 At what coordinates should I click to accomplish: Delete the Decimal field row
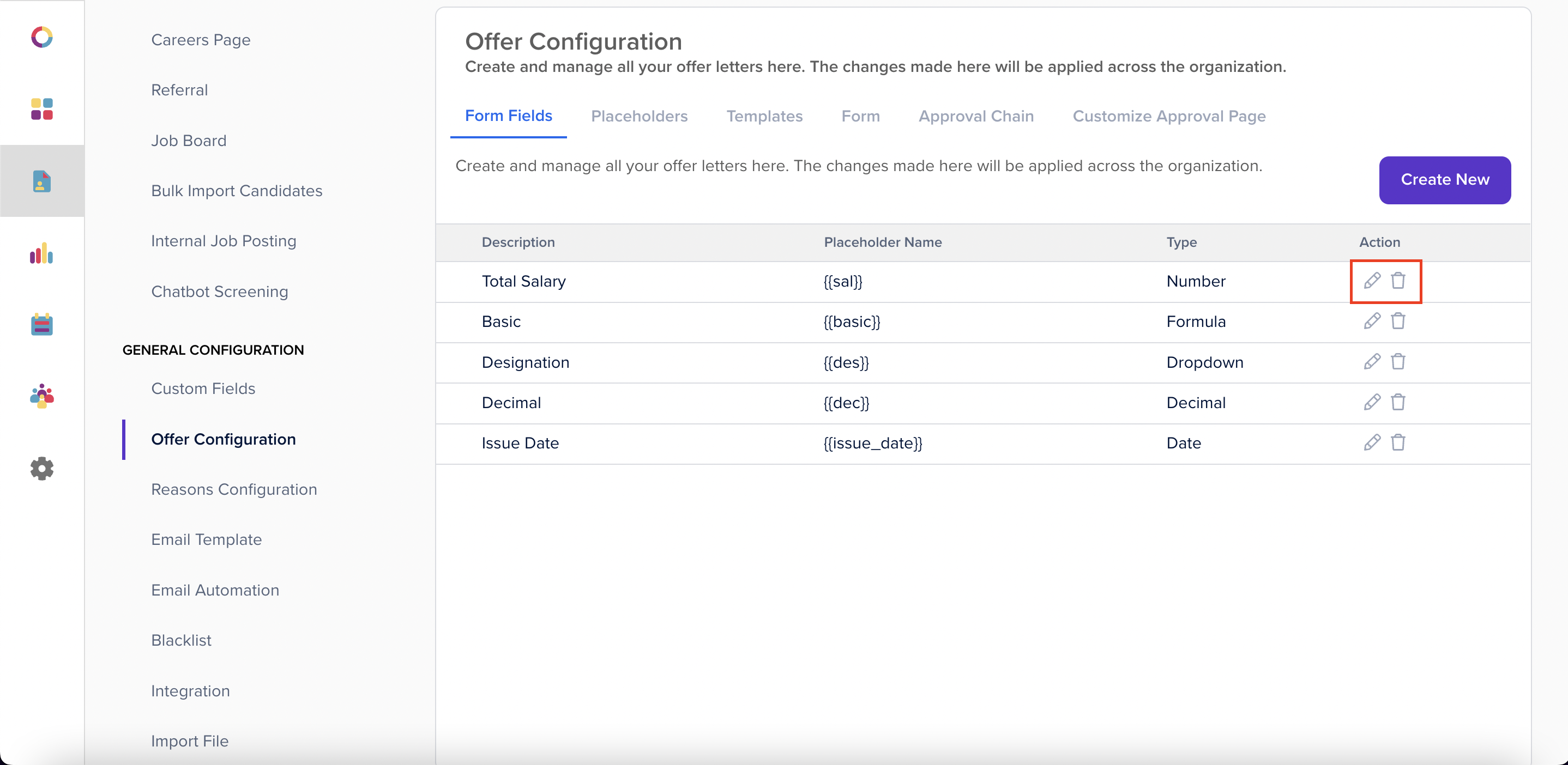(1398, 402)
